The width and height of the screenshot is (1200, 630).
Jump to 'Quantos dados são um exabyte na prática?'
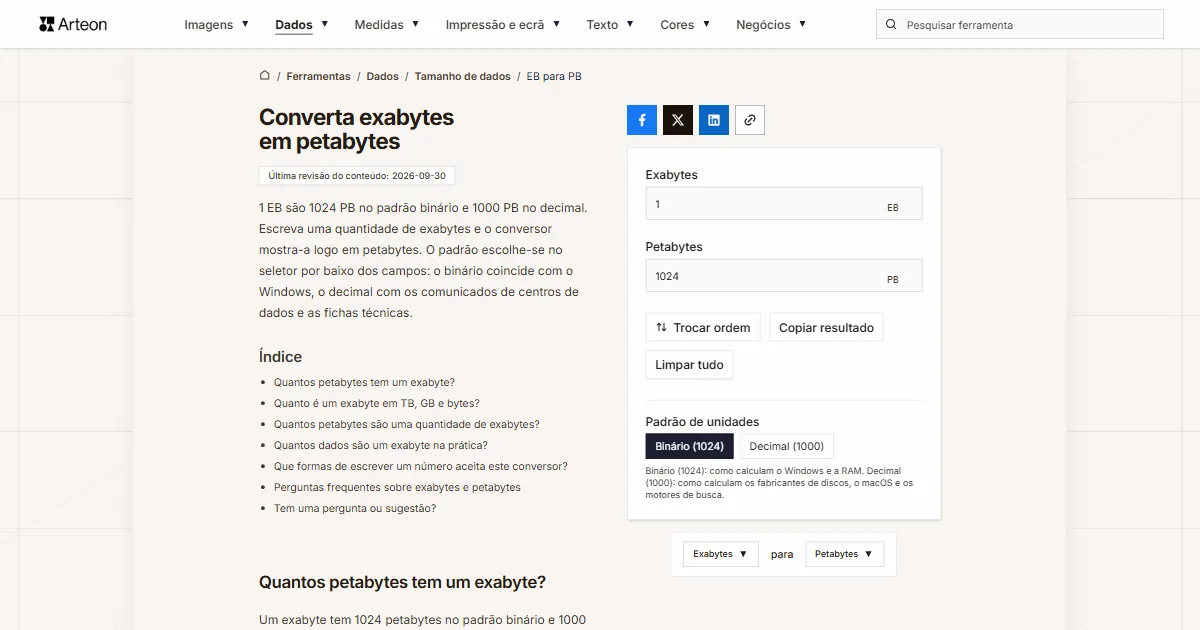tap(381, 445)
